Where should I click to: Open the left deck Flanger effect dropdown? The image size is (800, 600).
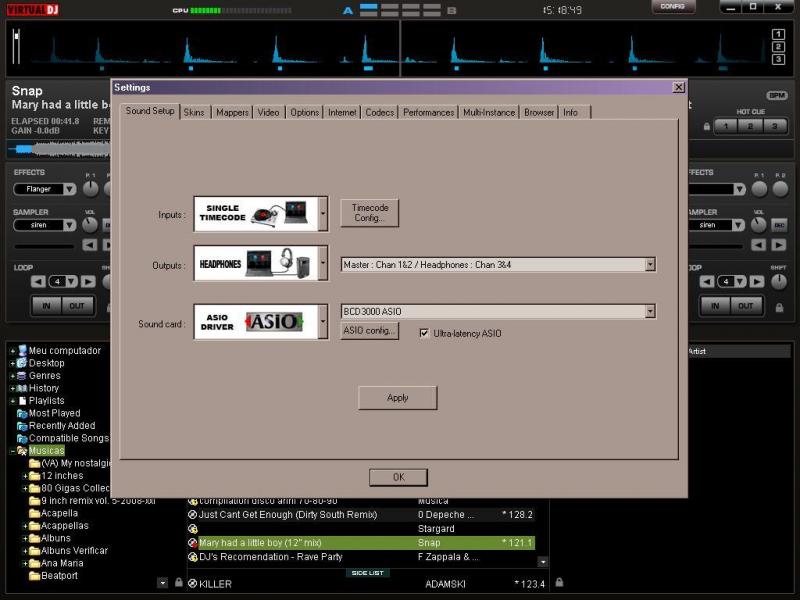pos(69,189)
